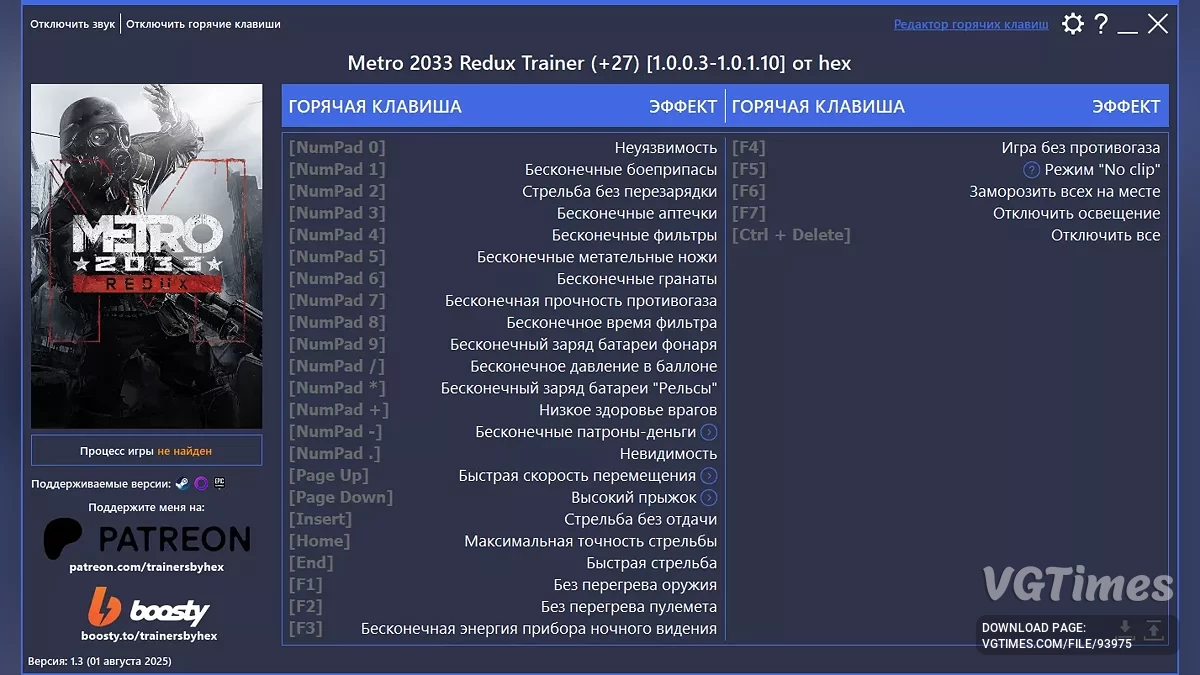Toggle Неуязвимость cheat

pyautogui.click(x=666, y=148)
